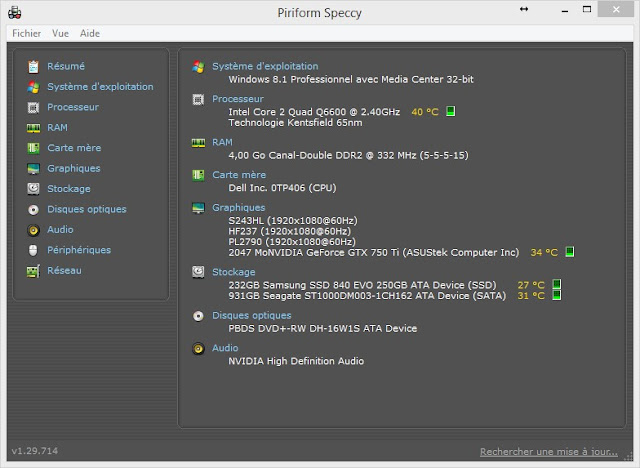Select Résumé in the sidebar
The image size is (640, 468).
[x=66, y=66]
